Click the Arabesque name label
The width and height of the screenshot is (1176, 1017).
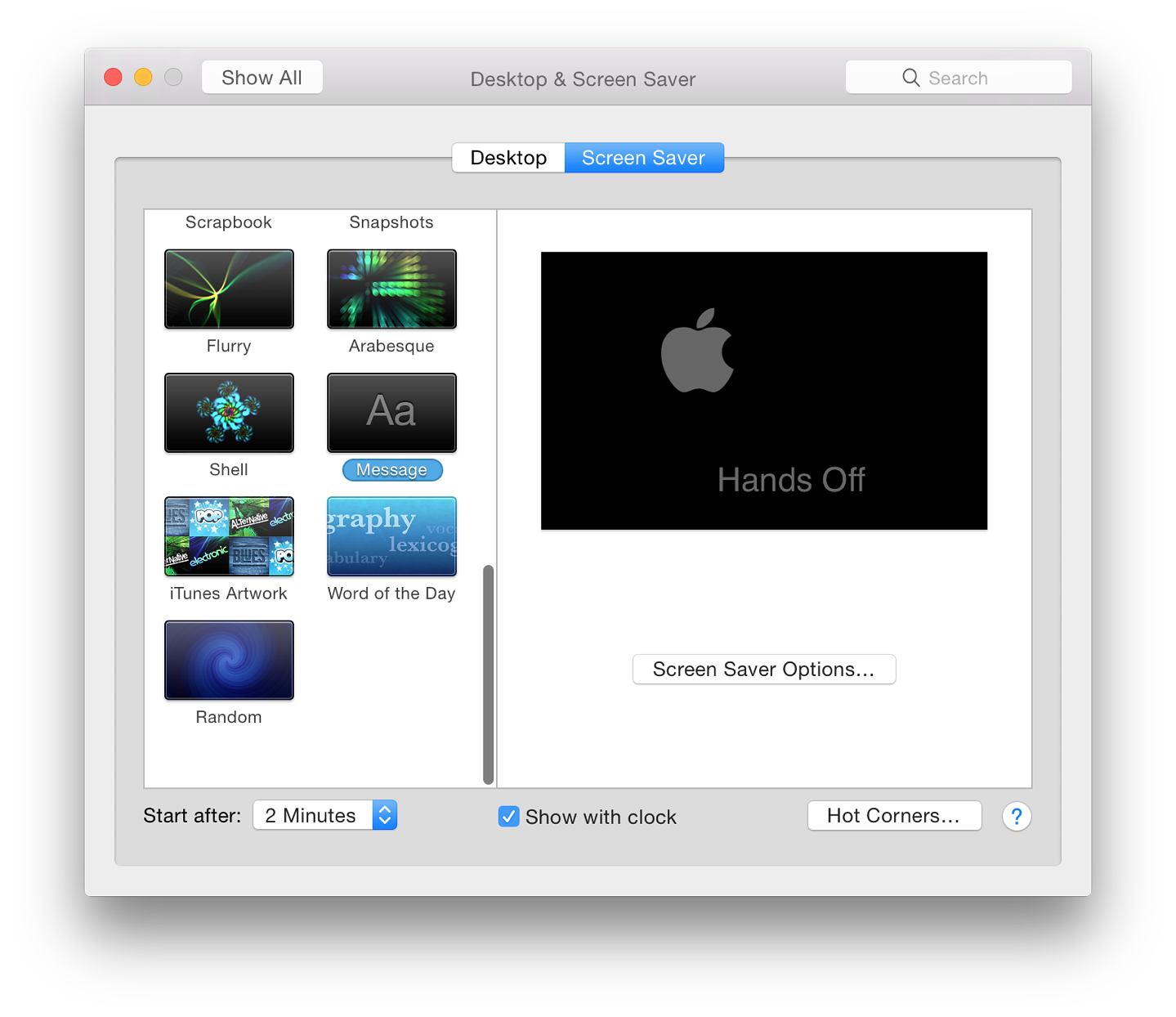tap(391, 346)
